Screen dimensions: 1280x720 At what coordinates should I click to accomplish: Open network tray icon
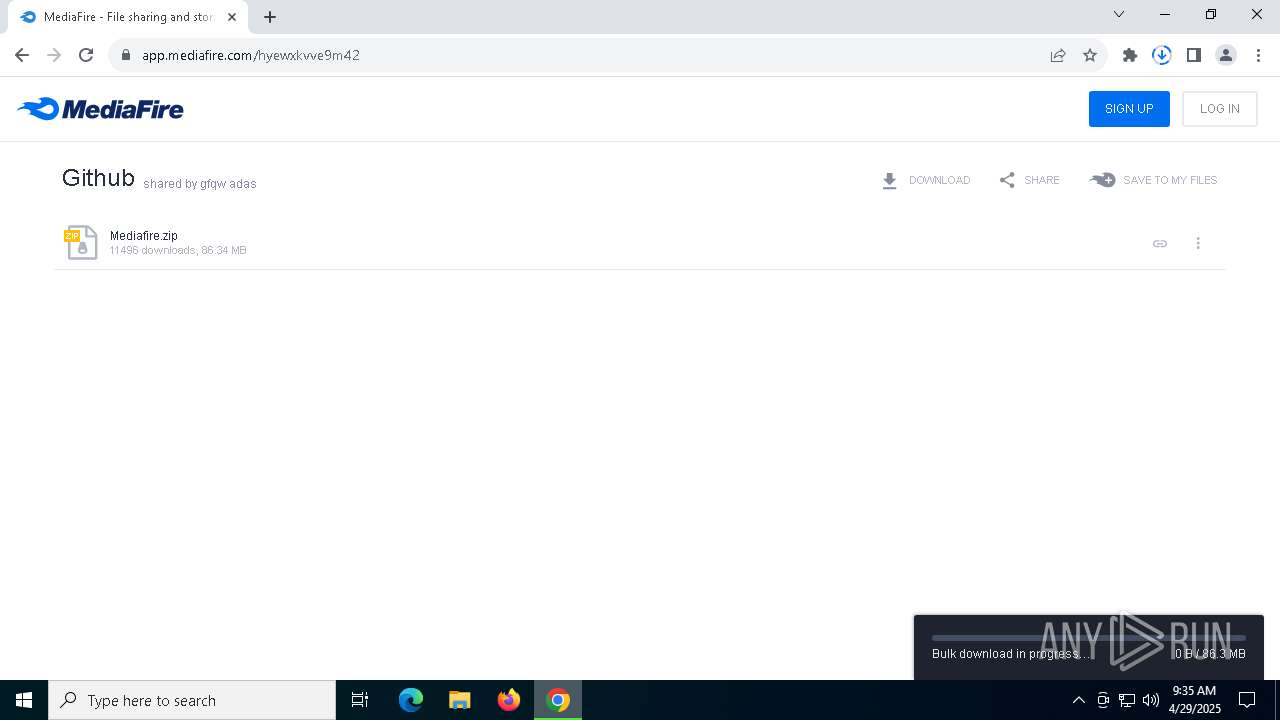[1127, 700]
